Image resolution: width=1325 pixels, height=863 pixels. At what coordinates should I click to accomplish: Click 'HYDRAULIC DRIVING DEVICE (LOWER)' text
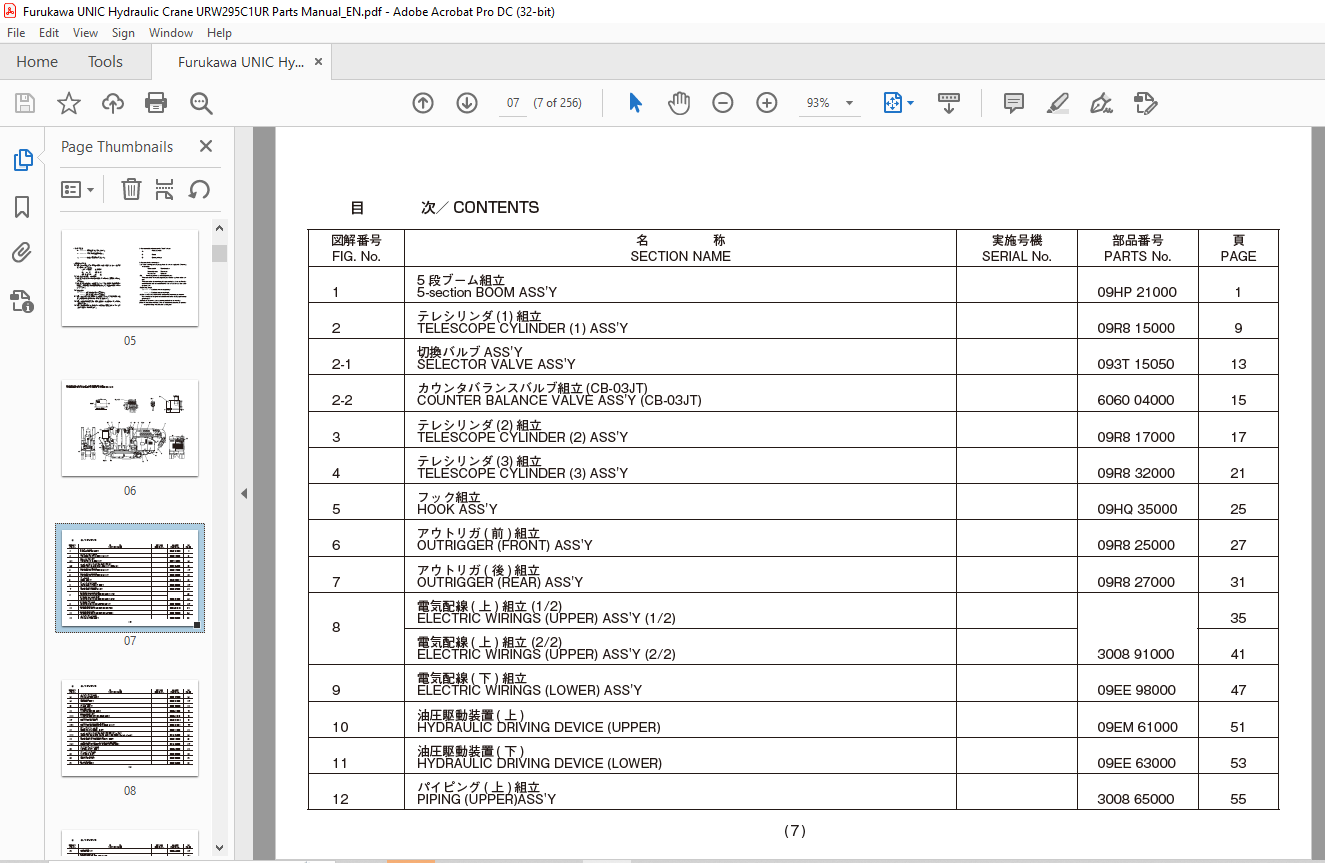pyautogui.click(x=539, y=763)
